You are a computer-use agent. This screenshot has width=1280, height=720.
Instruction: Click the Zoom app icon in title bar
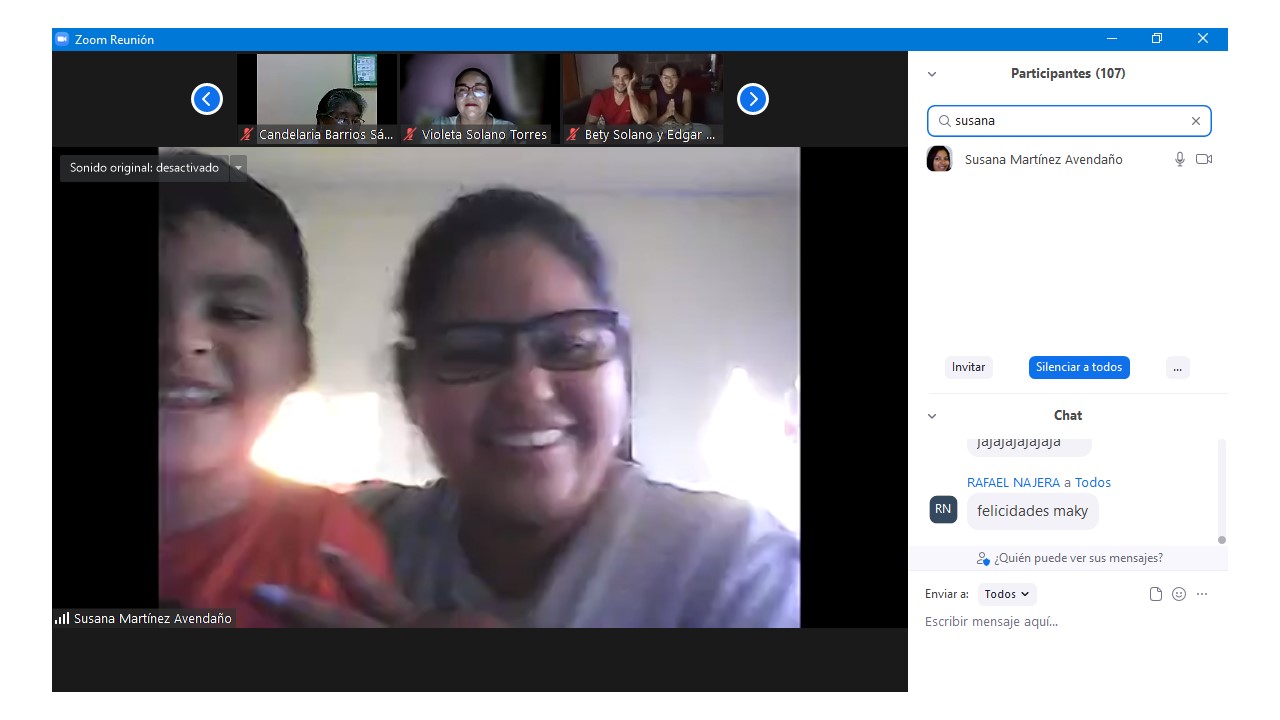tap(62, 39)
